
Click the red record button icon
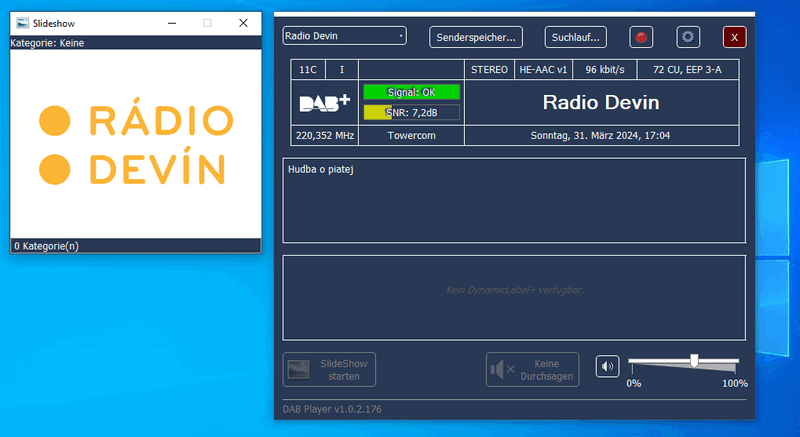point(641,37)
